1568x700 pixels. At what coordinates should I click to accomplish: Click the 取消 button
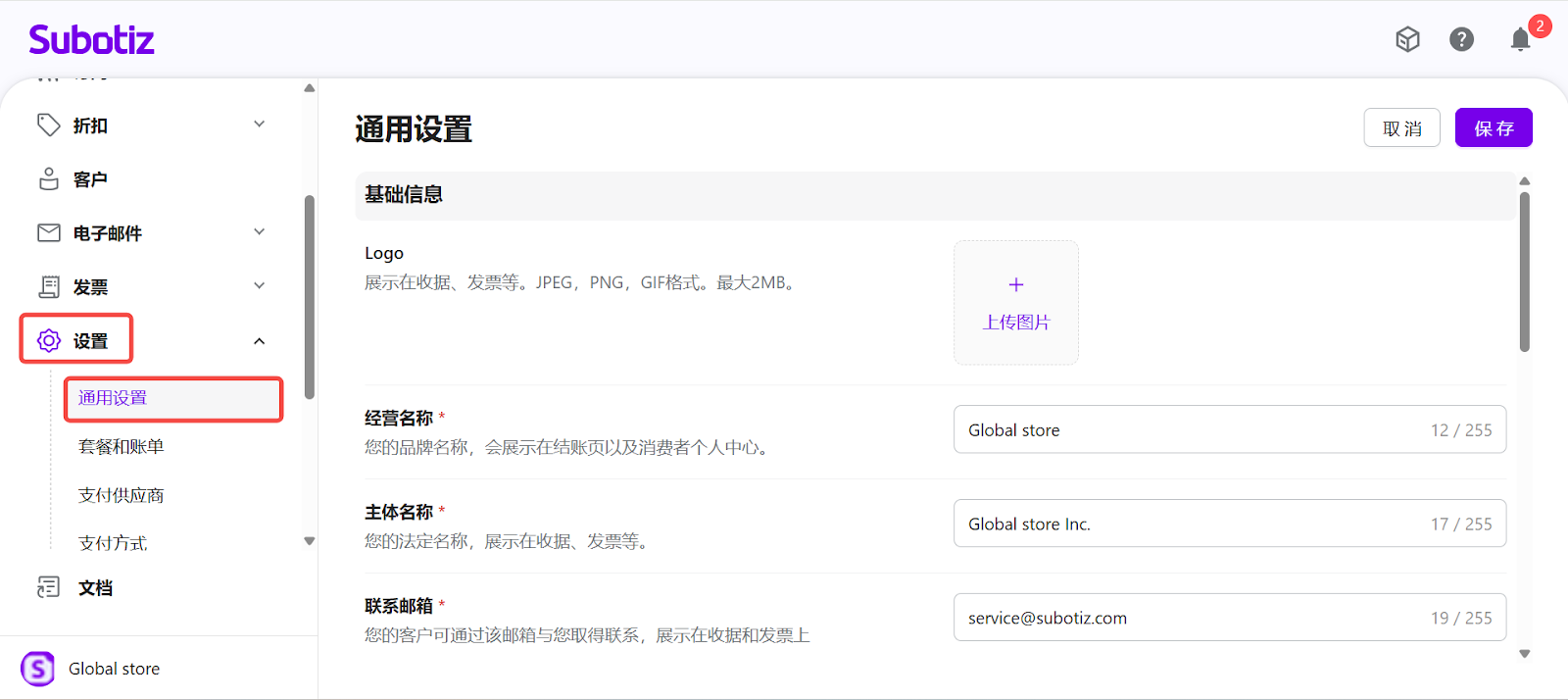pos(1401,128)
